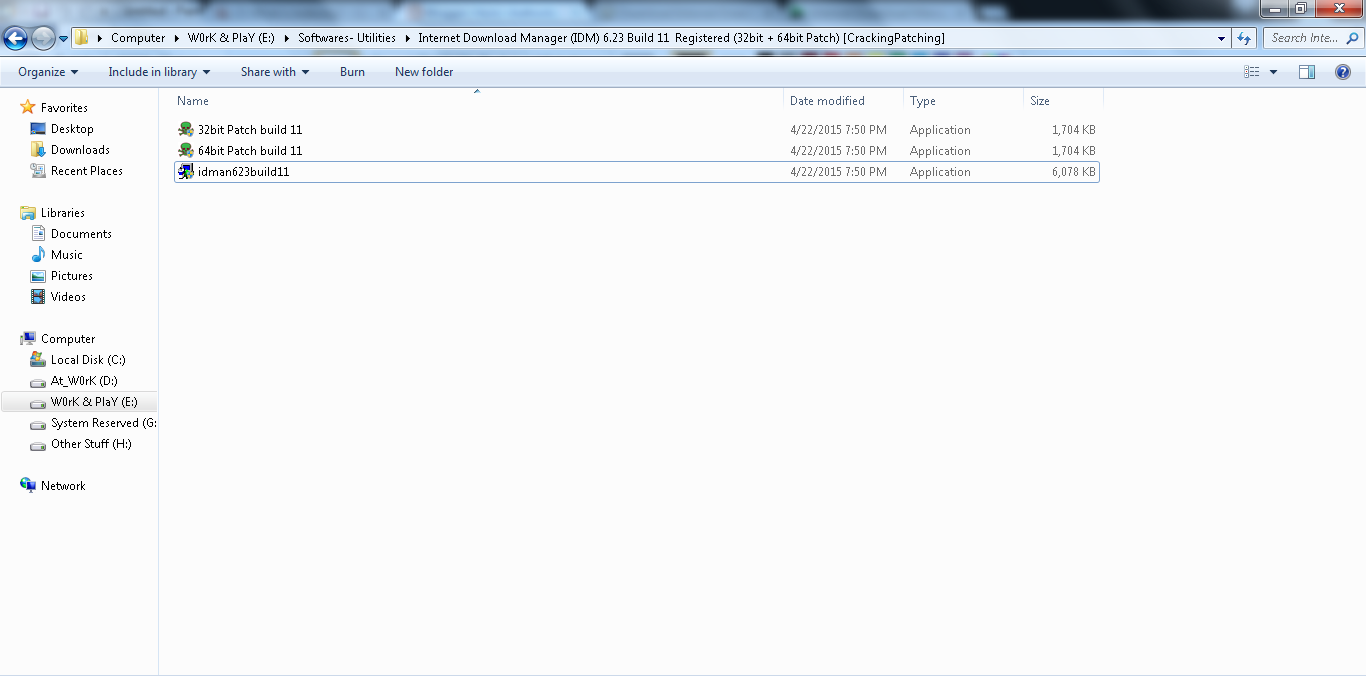Select Softwares- Utilities breadcrumb segment
Screen dimensions: 1366x676
[x=347, y=38]
